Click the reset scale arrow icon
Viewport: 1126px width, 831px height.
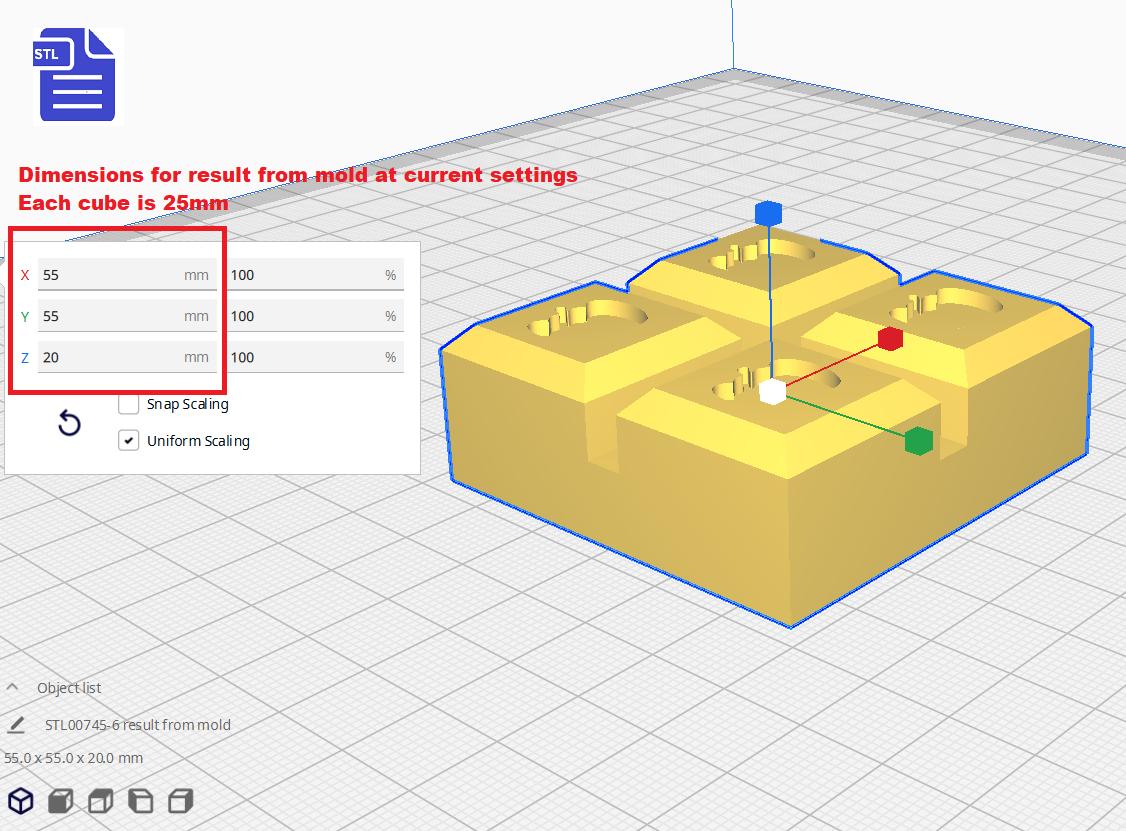click(x=69, y=423)
